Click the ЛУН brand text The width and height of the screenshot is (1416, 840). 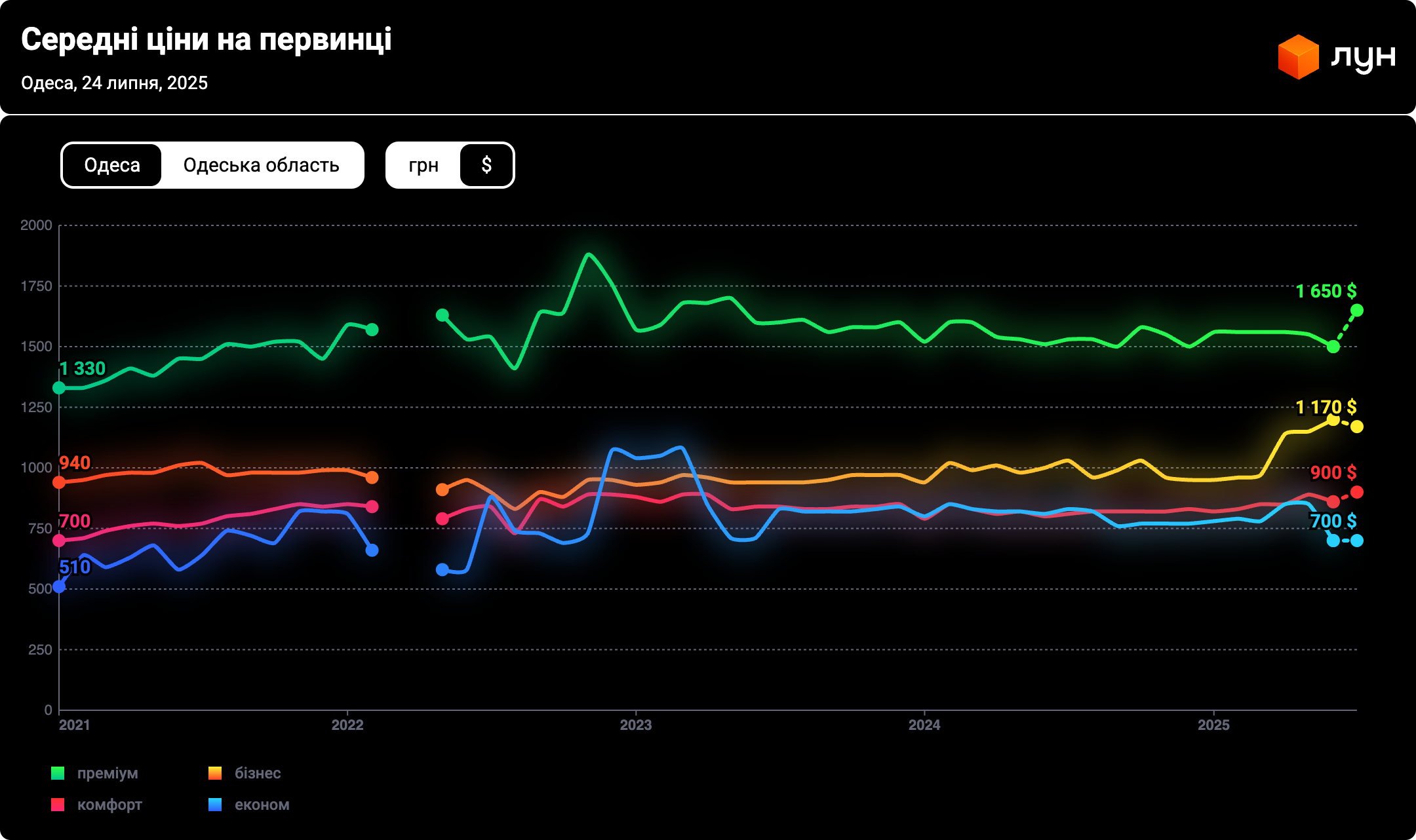pyautogui.click(x=1363, y=58)
